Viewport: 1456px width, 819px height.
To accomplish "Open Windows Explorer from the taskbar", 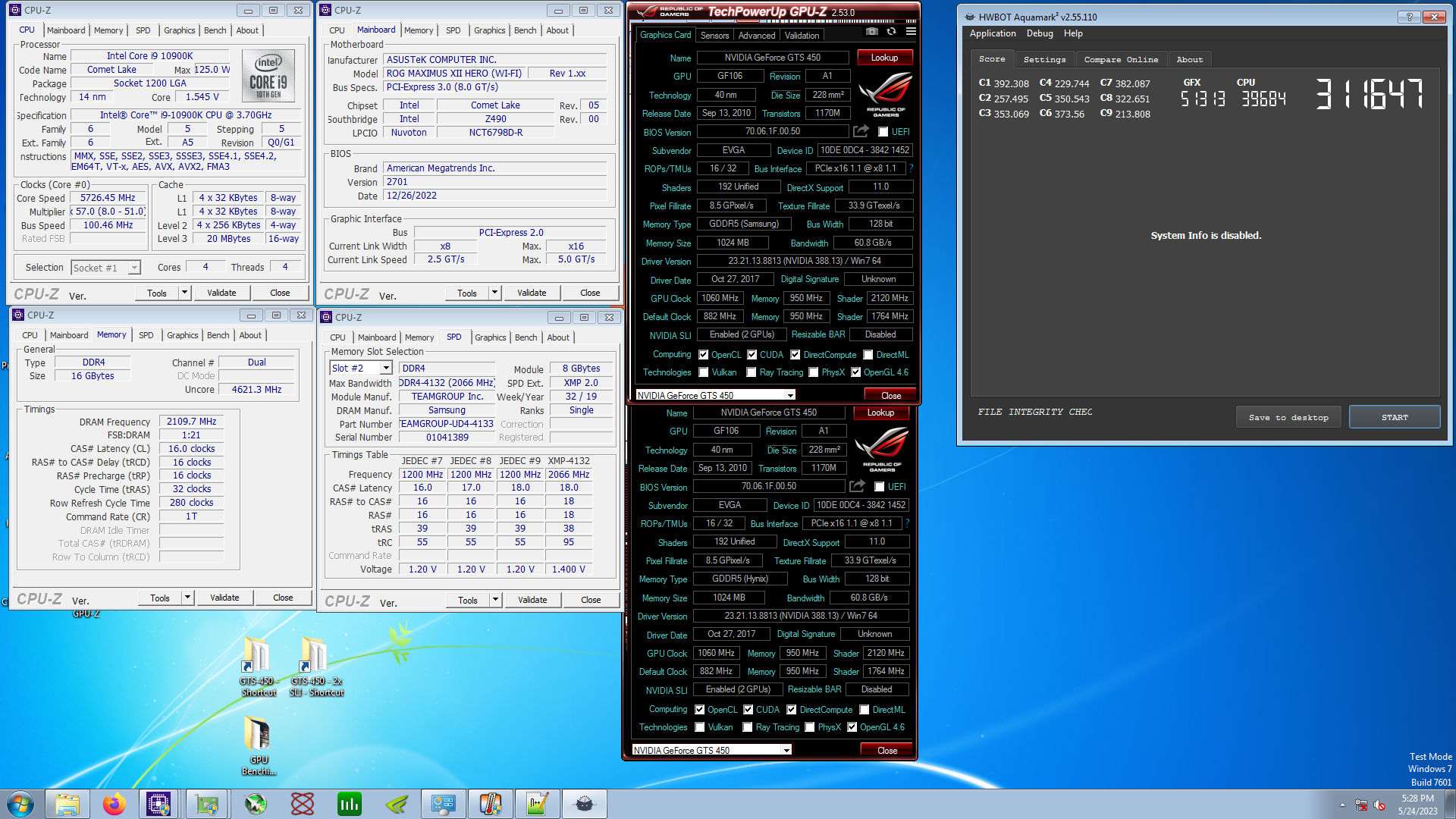I will [67, 804].
